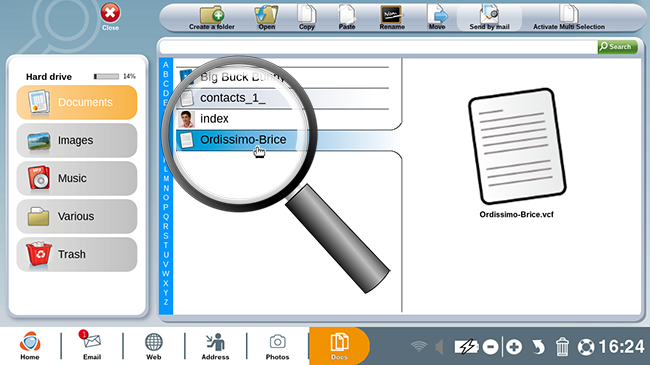Jump to letter S in alphabet index
This screenshot has width=650, height=365.
tap(166, 236)
